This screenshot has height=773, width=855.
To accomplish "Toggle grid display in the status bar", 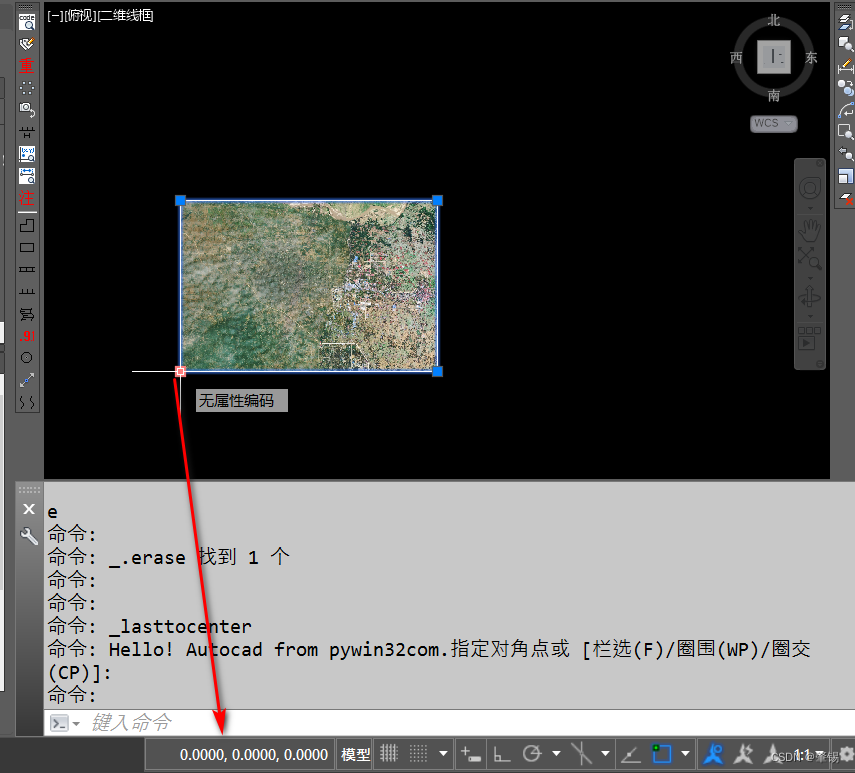I will point(390,754).
